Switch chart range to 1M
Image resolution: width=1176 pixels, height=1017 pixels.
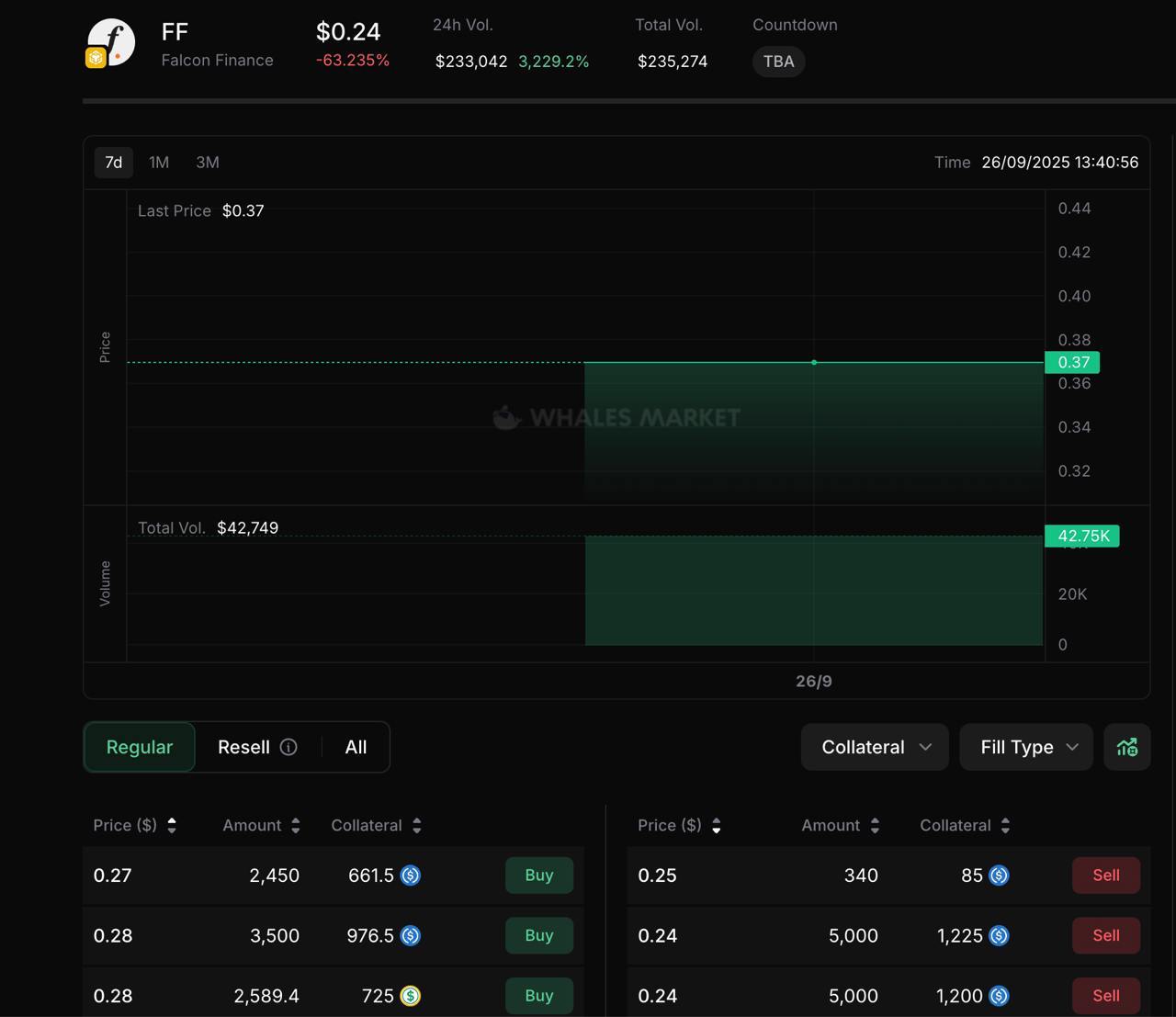click(159, 162)
